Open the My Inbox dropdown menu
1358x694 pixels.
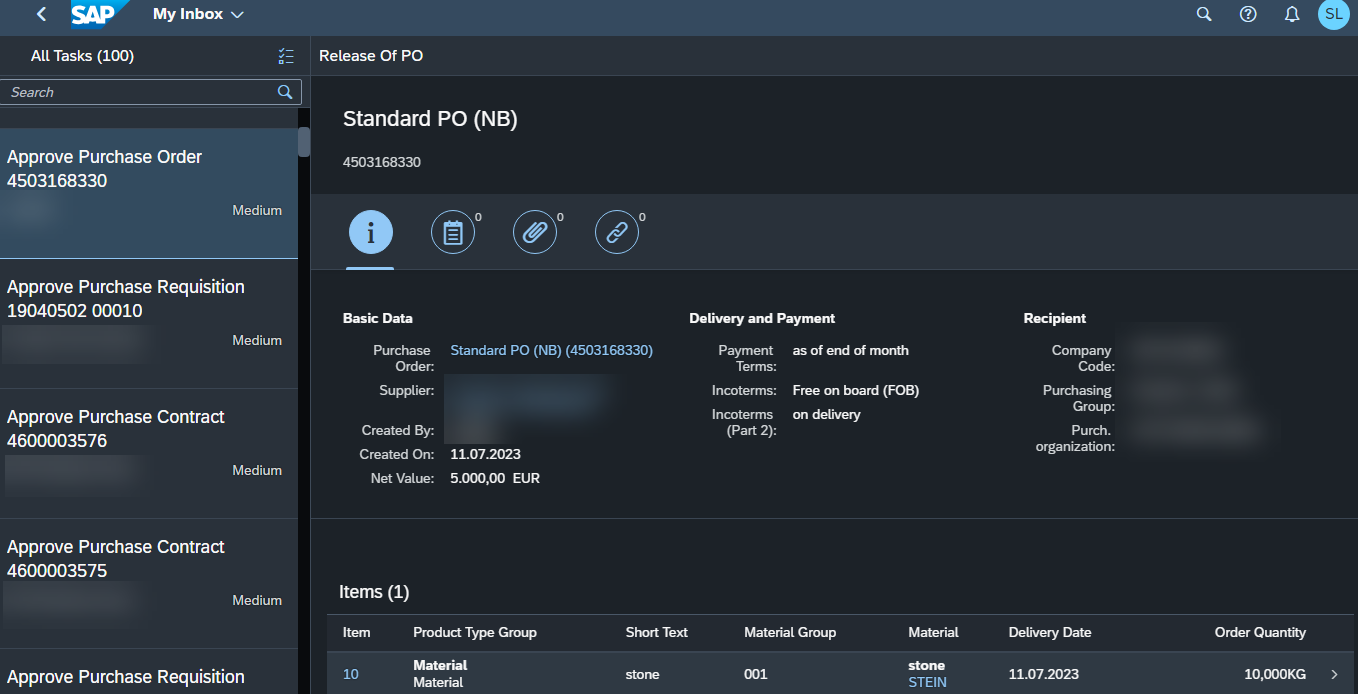198,14
